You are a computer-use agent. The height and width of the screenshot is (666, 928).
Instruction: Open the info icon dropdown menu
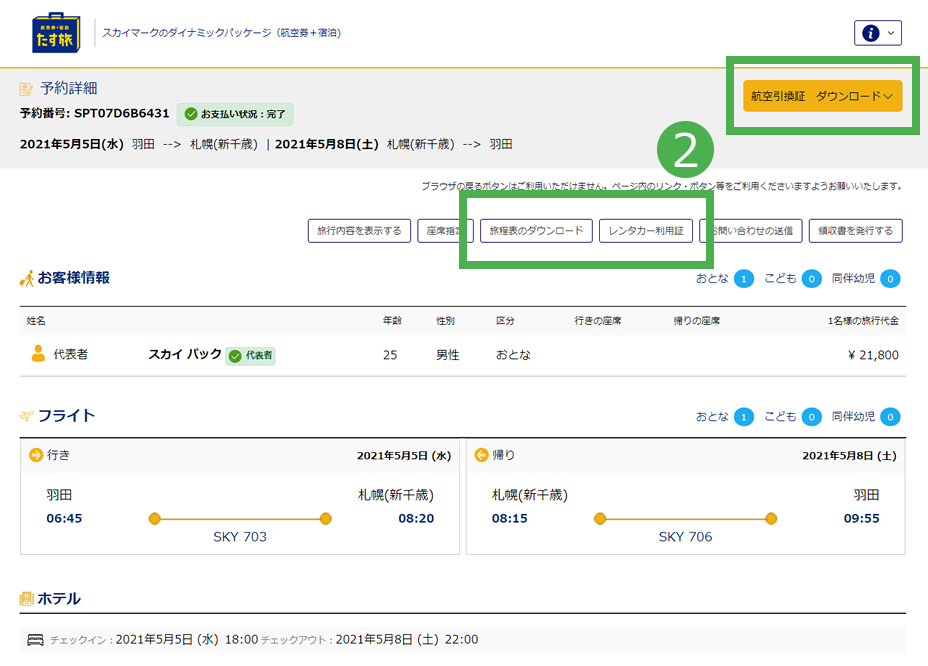tap(878, 33)
